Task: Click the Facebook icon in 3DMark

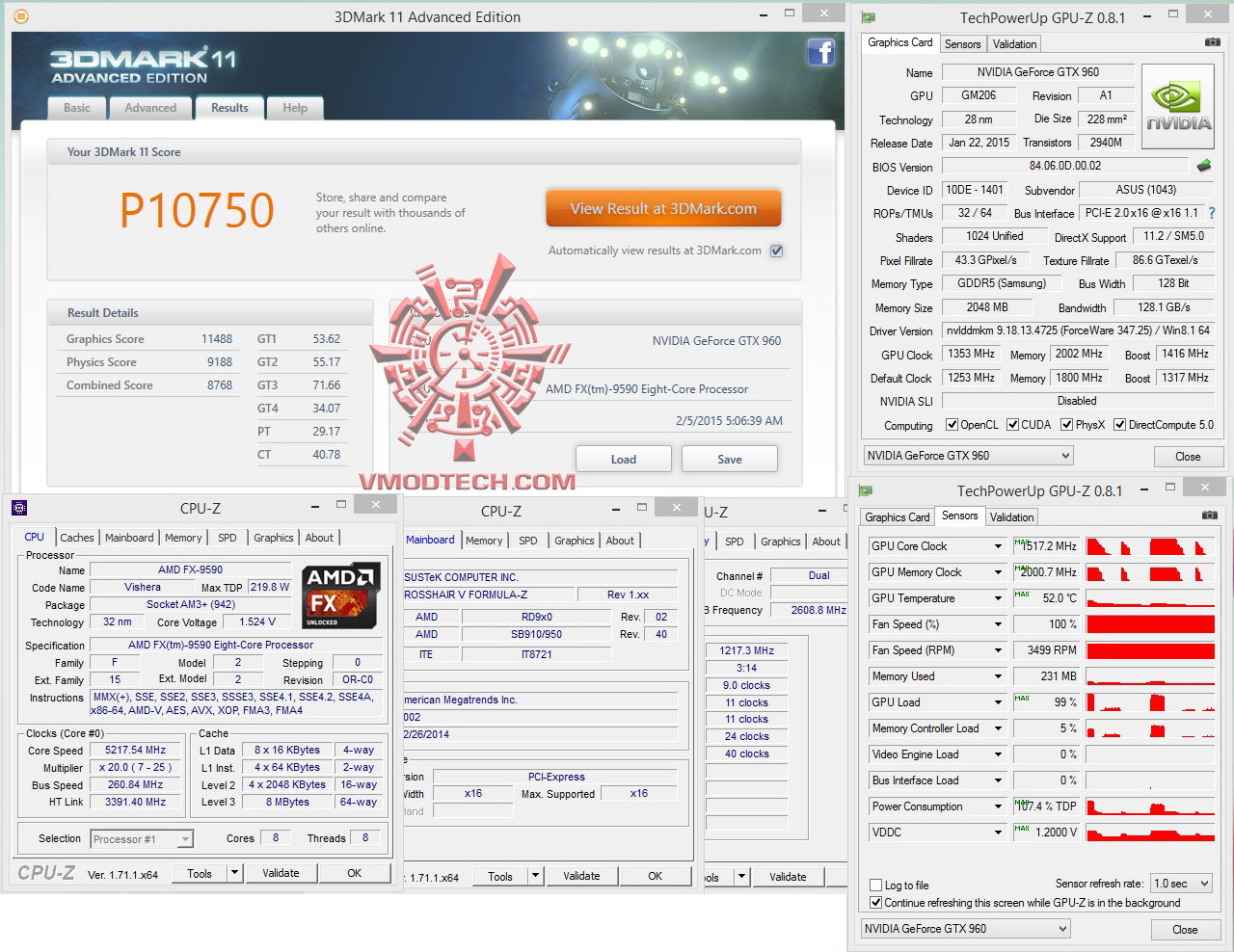Action: coord(821,51)
